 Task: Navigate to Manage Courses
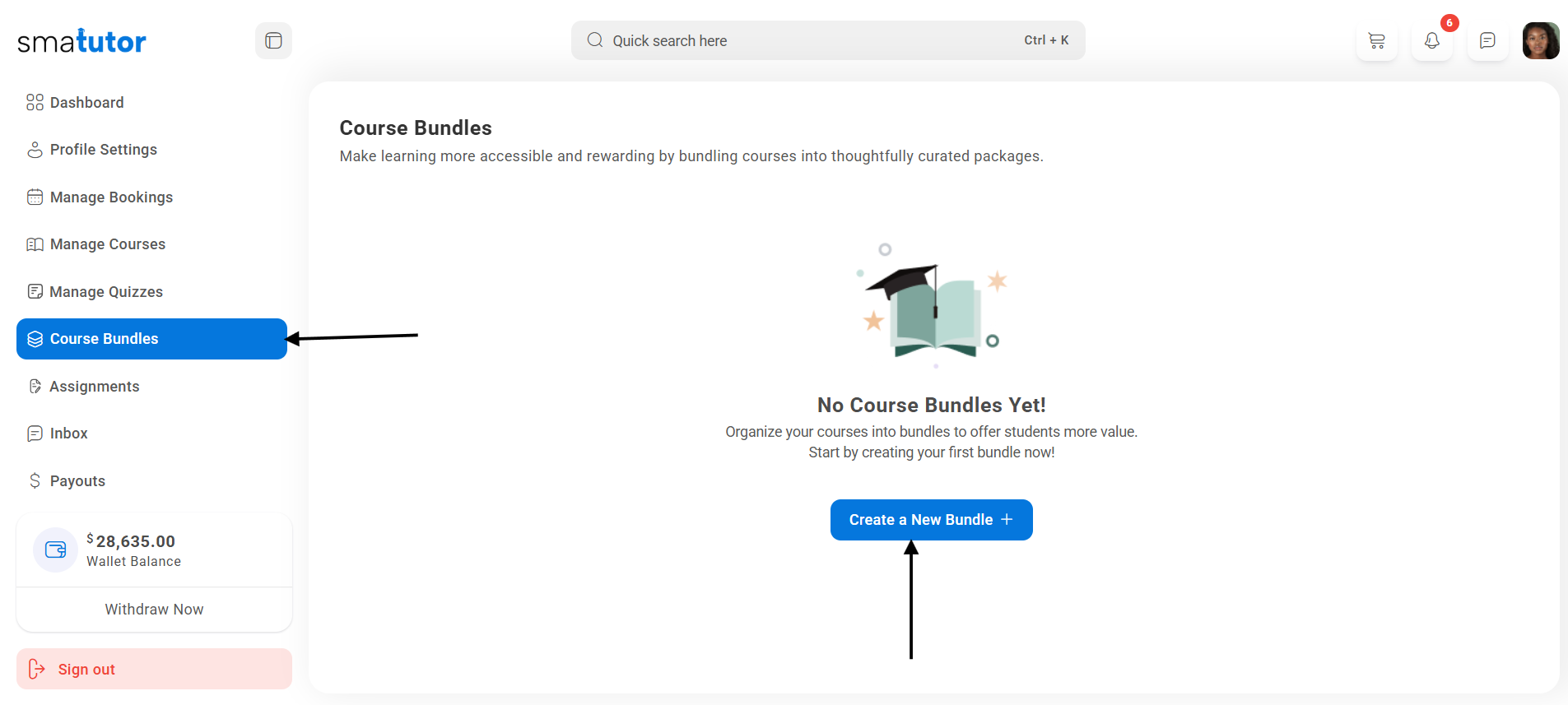(x=107, y=244)
